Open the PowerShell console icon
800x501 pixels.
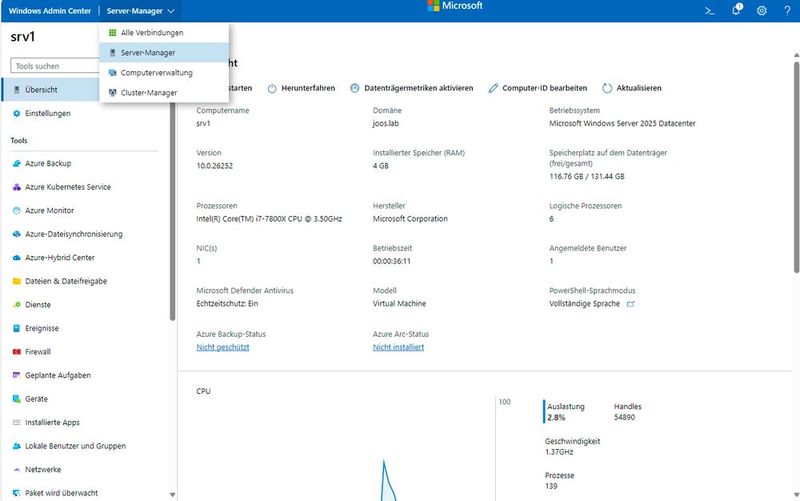coord(710,10)
